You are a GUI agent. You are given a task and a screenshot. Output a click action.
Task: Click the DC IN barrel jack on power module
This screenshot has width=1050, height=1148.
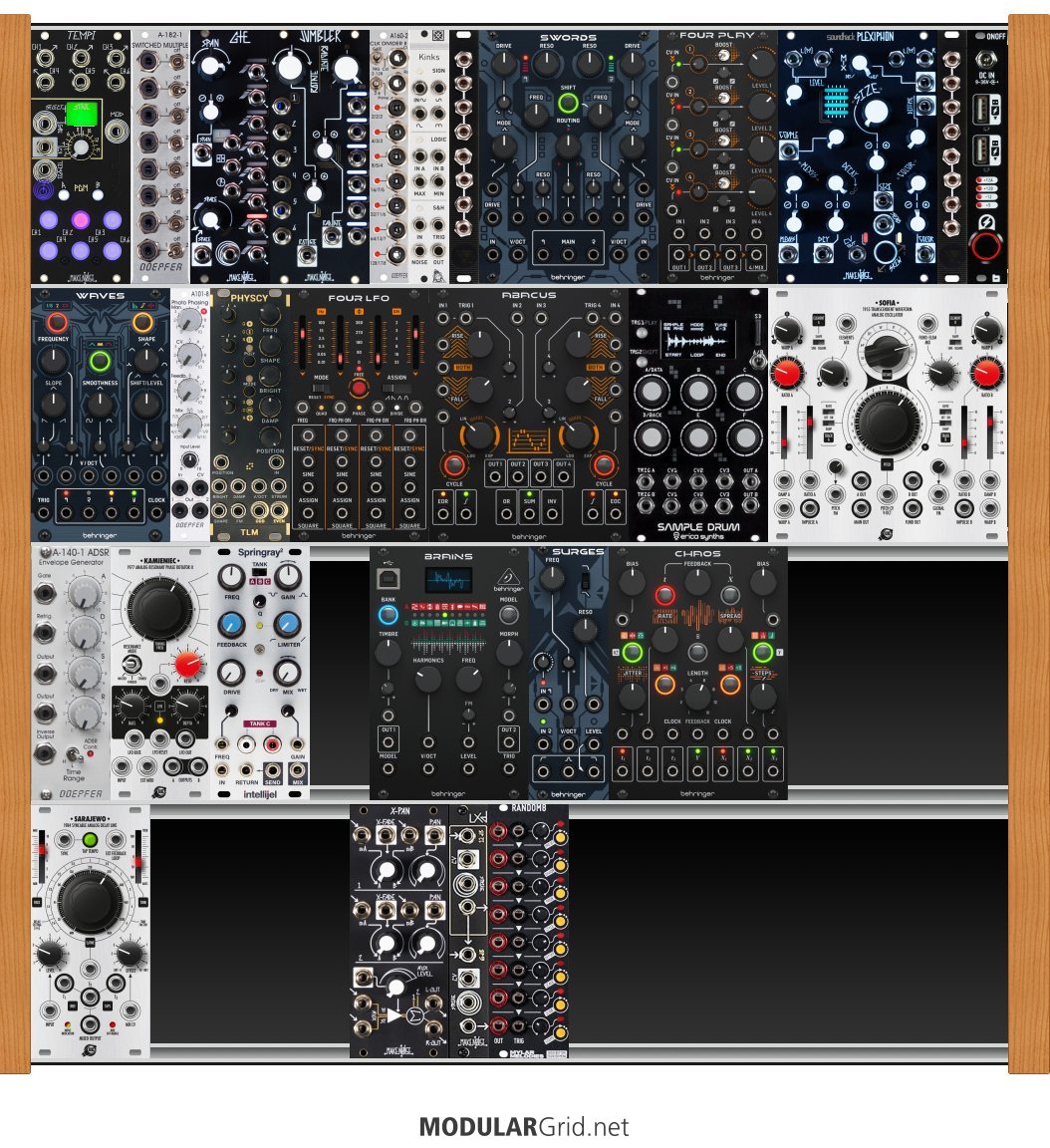pyautogui.click(x=986, y=58)
